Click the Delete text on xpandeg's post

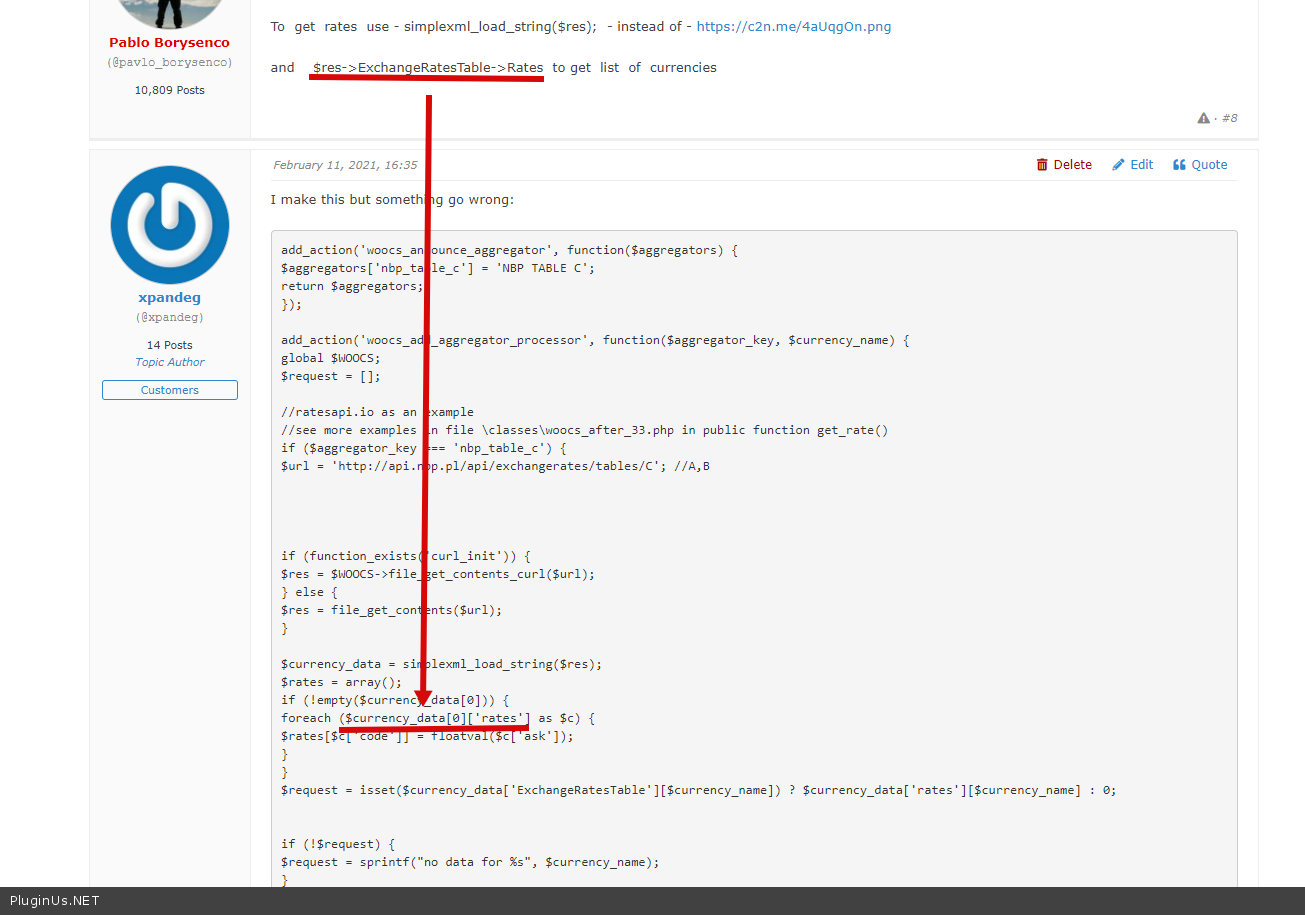tap(1072, 165)
